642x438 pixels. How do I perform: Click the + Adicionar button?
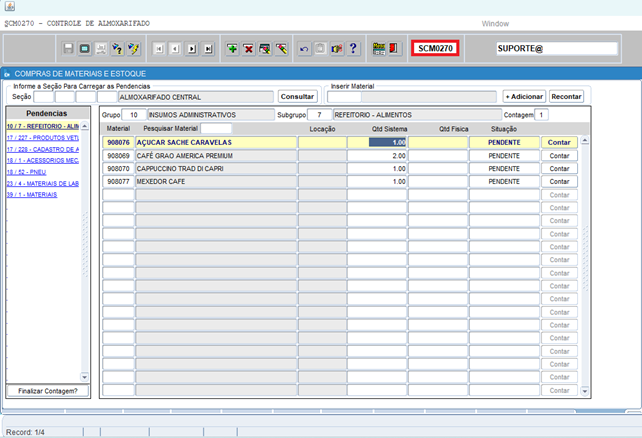[524, 97]
